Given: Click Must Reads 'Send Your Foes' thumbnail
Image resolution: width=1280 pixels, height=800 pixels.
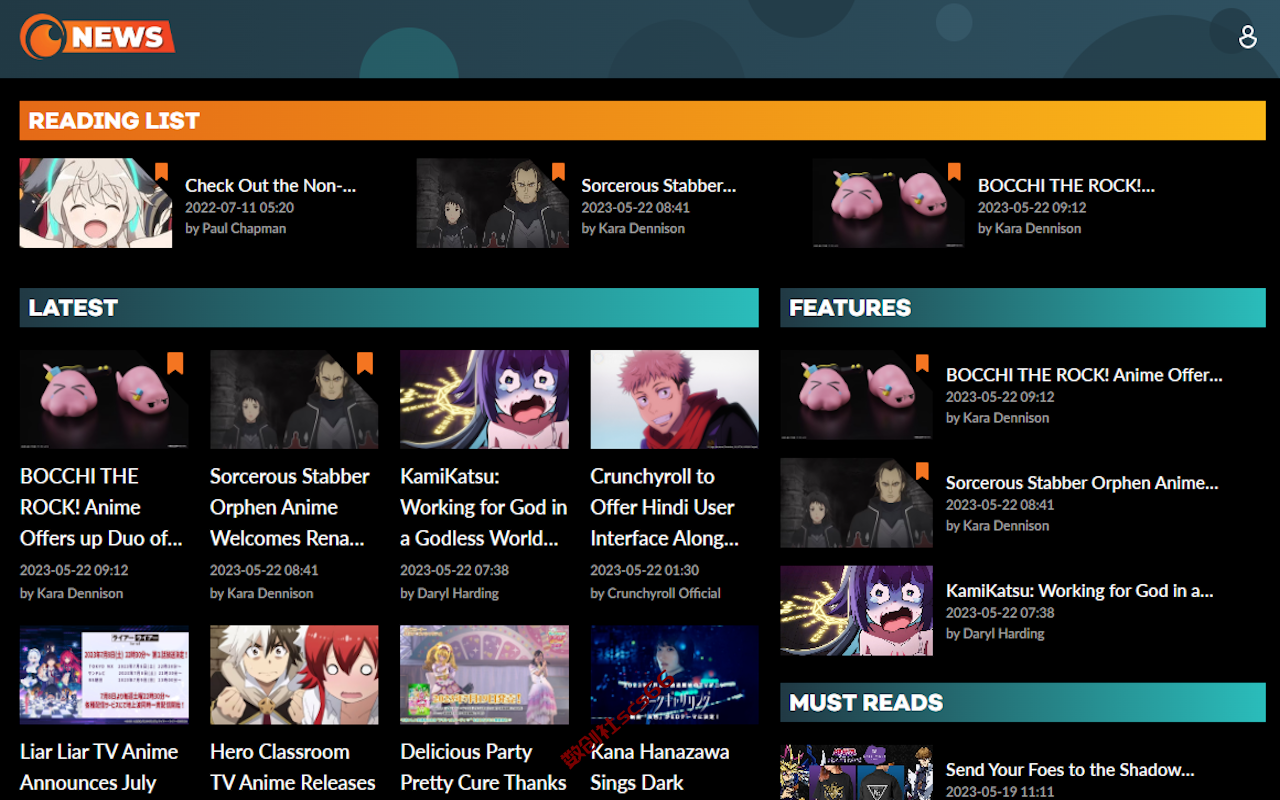Looking at the screenshot, I should [x=856, y=772].
